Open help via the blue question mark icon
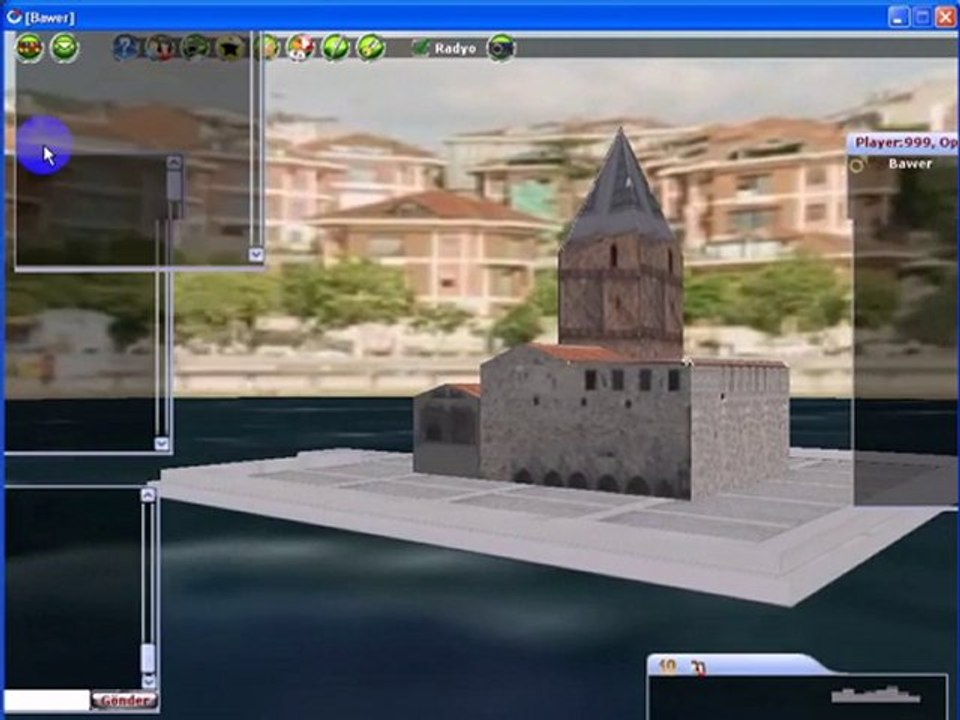The height and width of the screenshot is (720, 960). 126,47
